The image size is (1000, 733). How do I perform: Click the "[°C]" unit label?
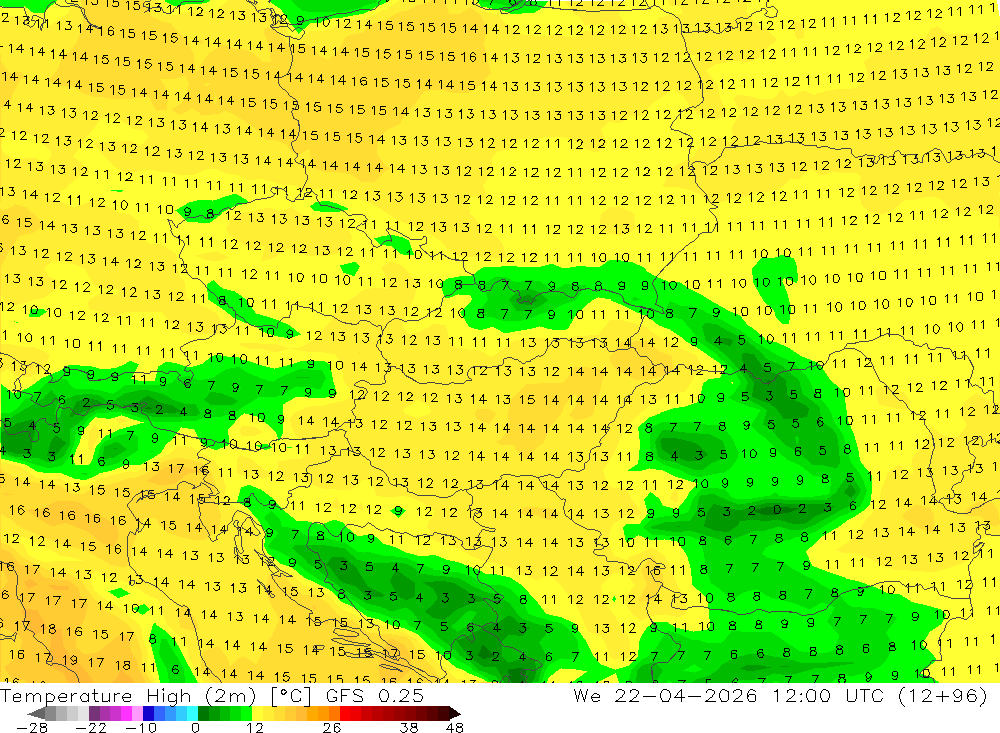click(290, 697)
